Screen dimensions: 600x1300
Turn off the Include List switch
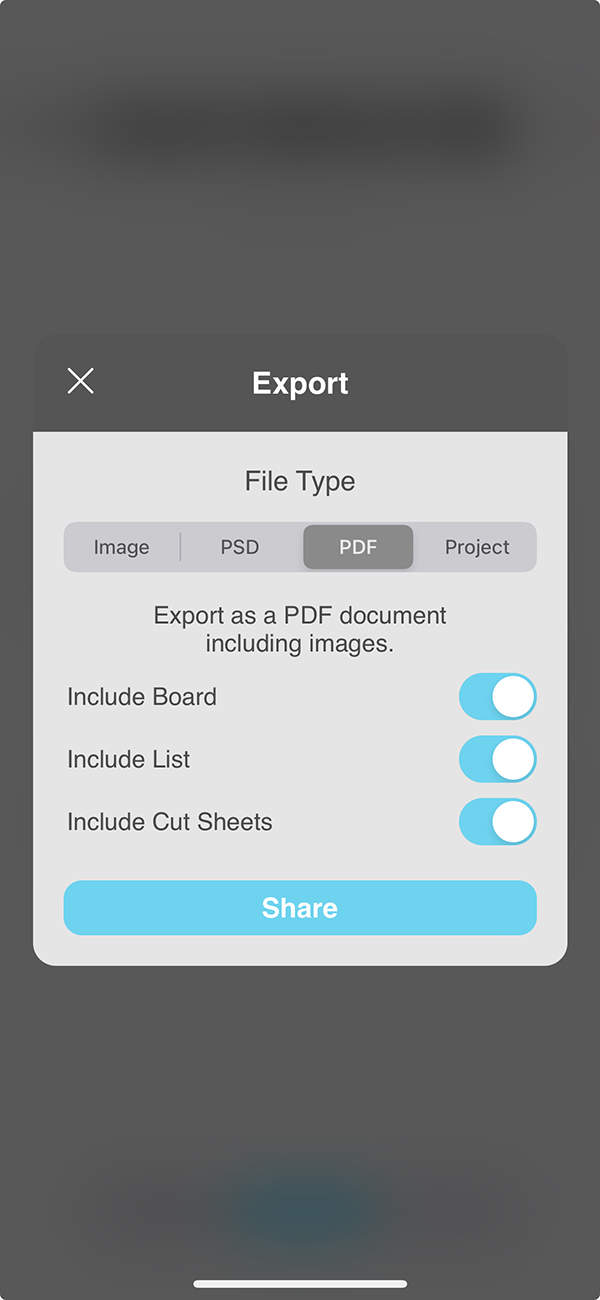tap(497, 760)
